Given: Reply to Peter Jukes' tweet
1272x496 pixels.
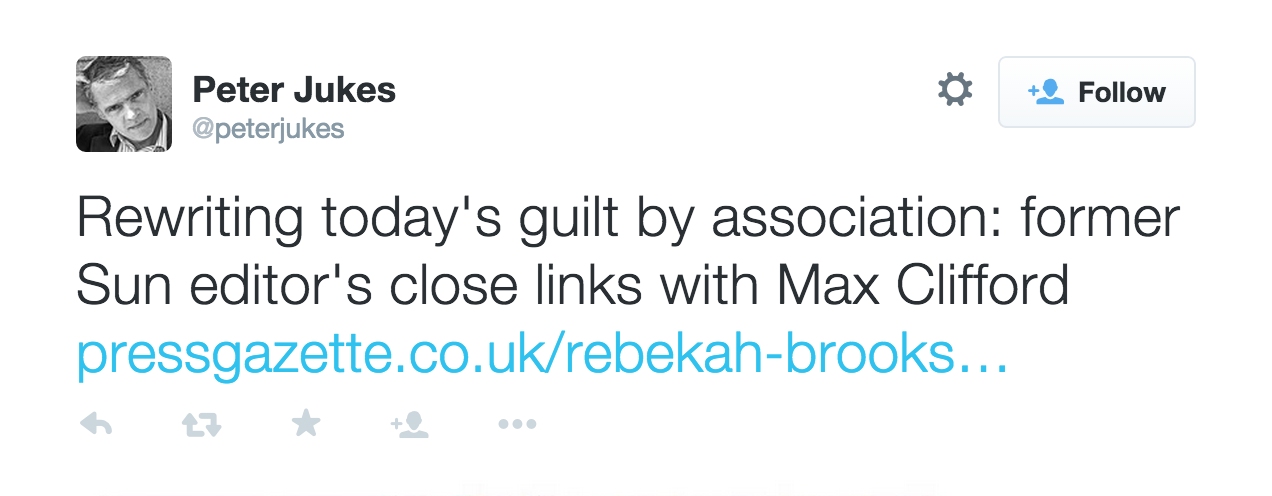Looking at the screenshot, I should click(95, 425).
